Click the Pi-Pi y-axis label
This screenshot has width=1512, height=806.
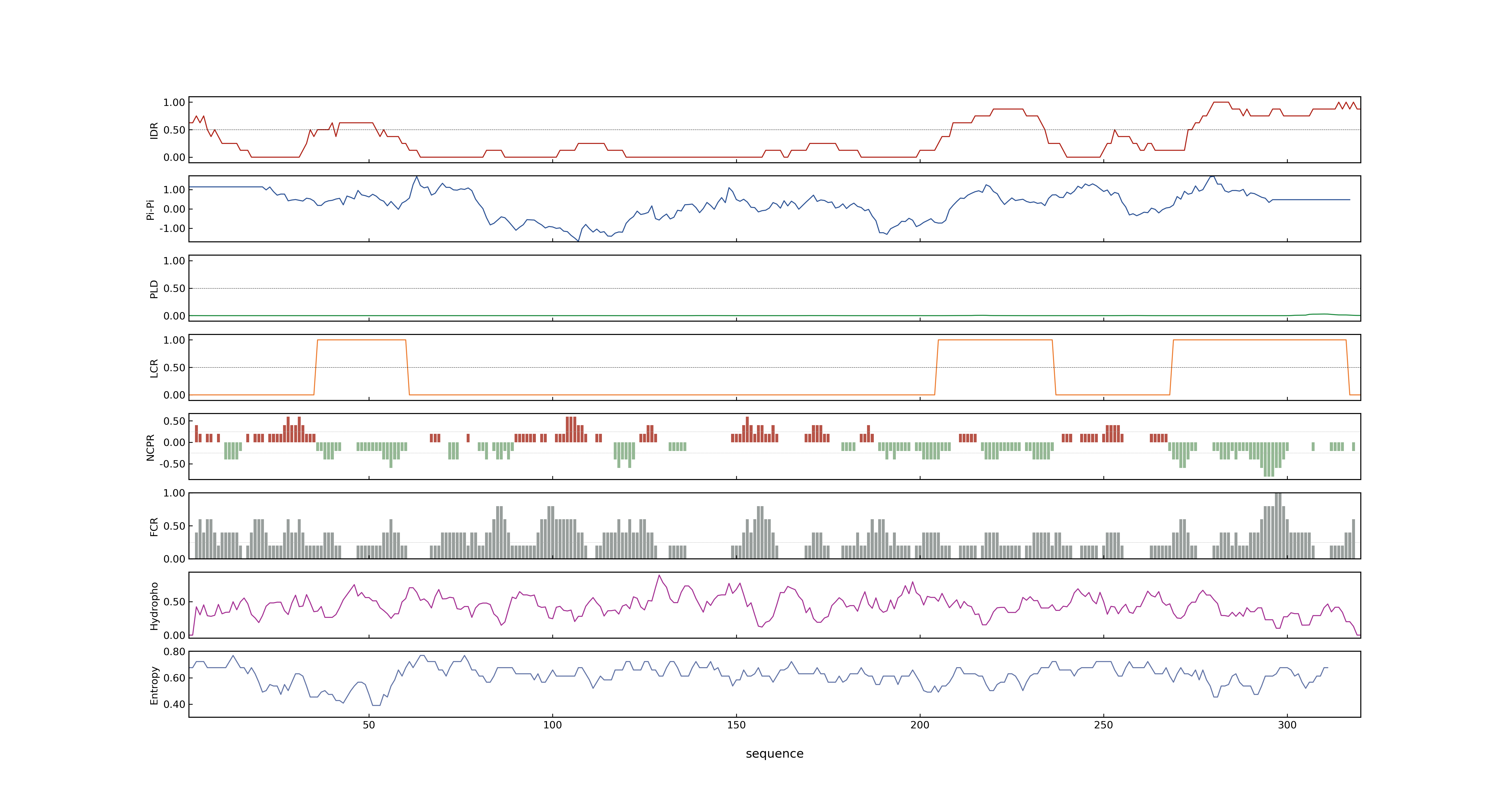[x=150, y=209]
